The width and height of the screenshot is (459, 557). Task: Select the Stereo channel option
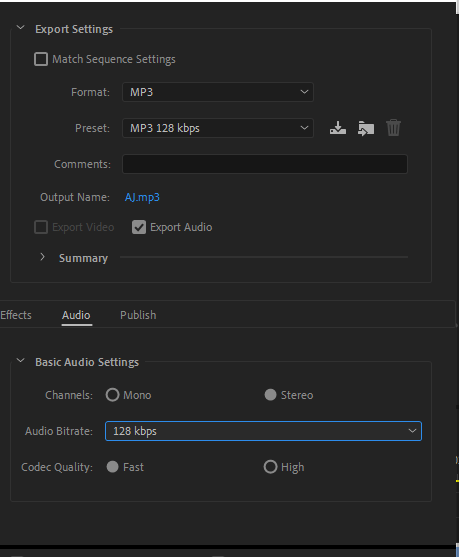coord(270,395)
